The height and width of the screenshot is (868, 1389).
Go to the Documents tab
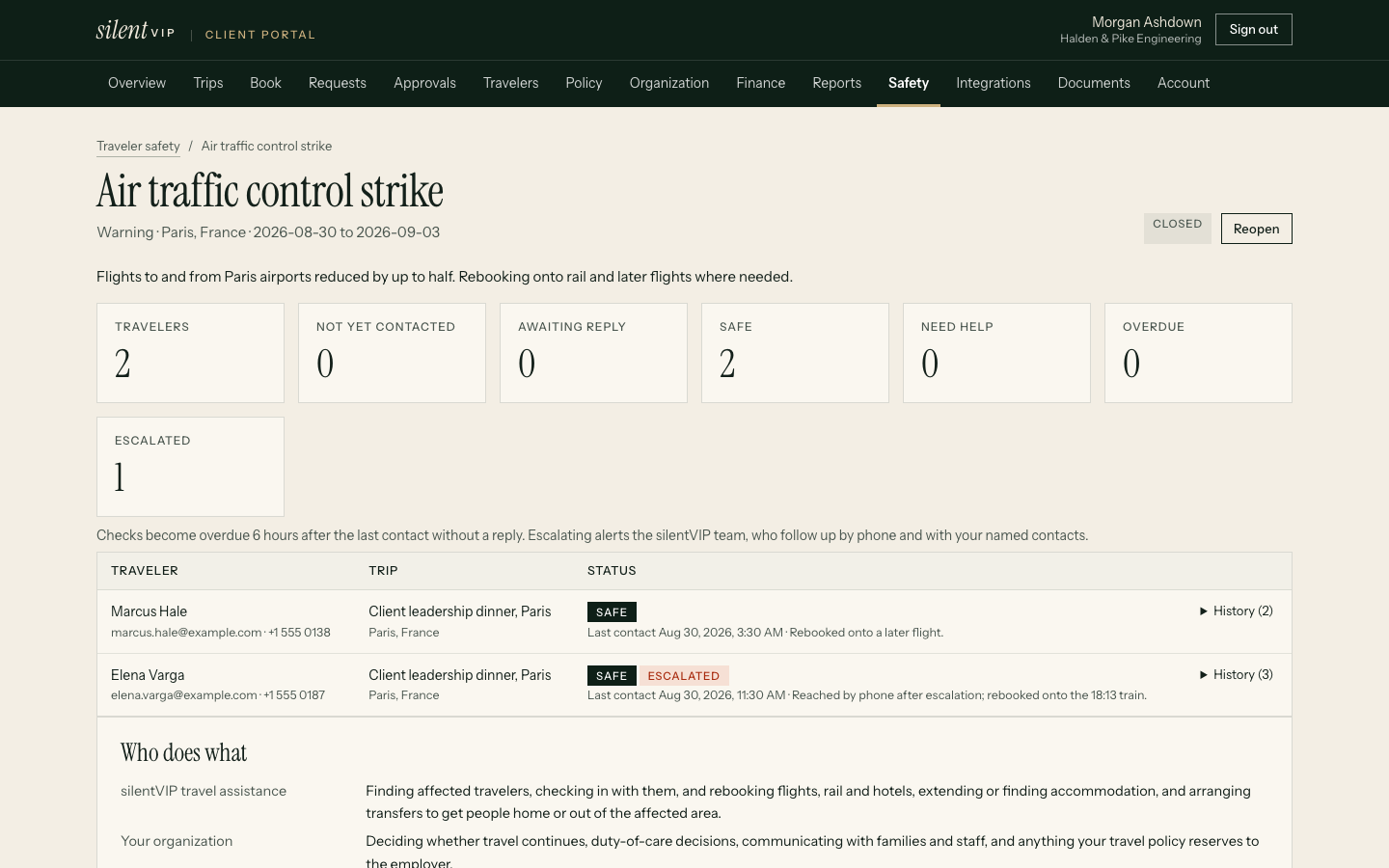pos(1094,83)
